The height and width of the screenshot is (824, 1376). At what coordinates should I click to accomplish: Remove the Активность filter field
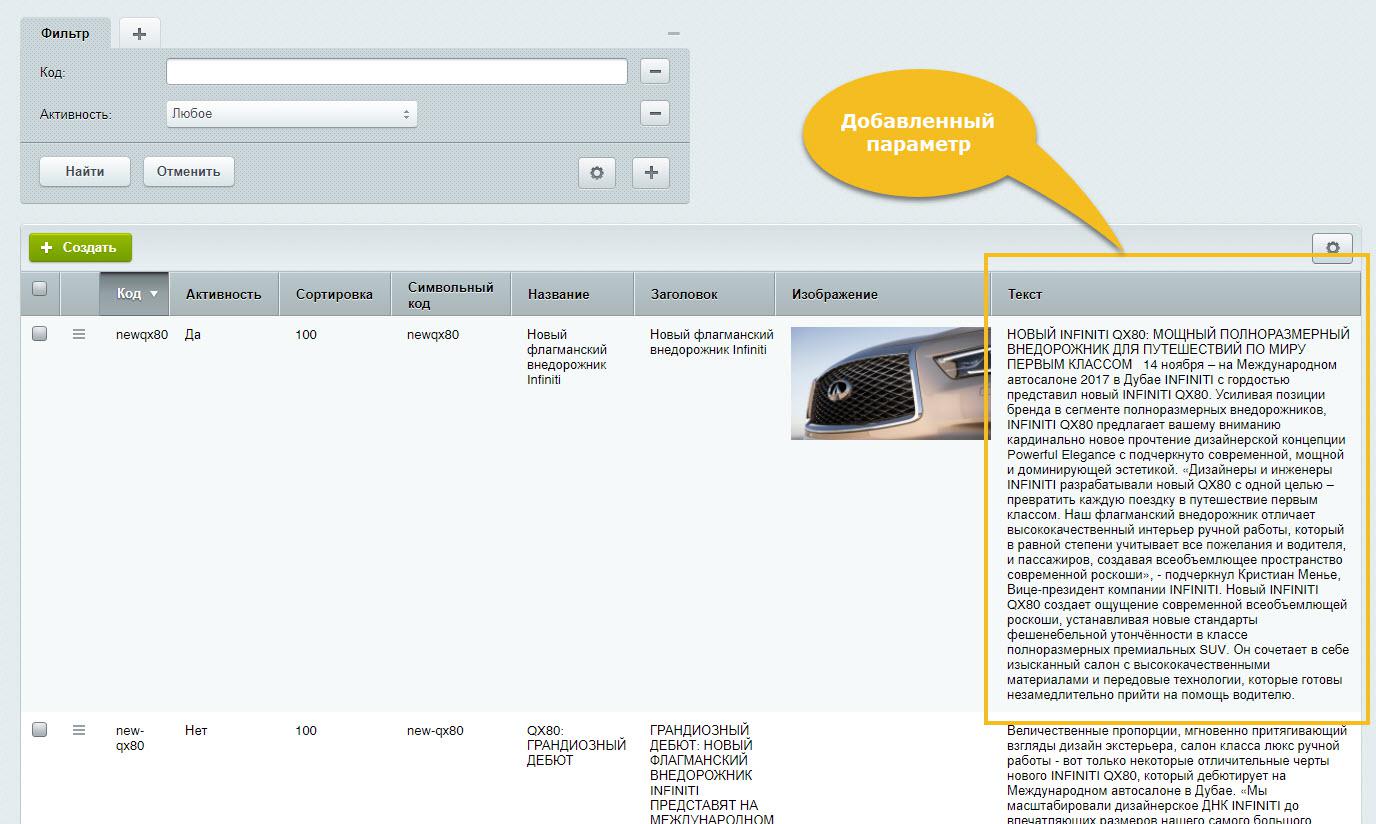(655, 113)
